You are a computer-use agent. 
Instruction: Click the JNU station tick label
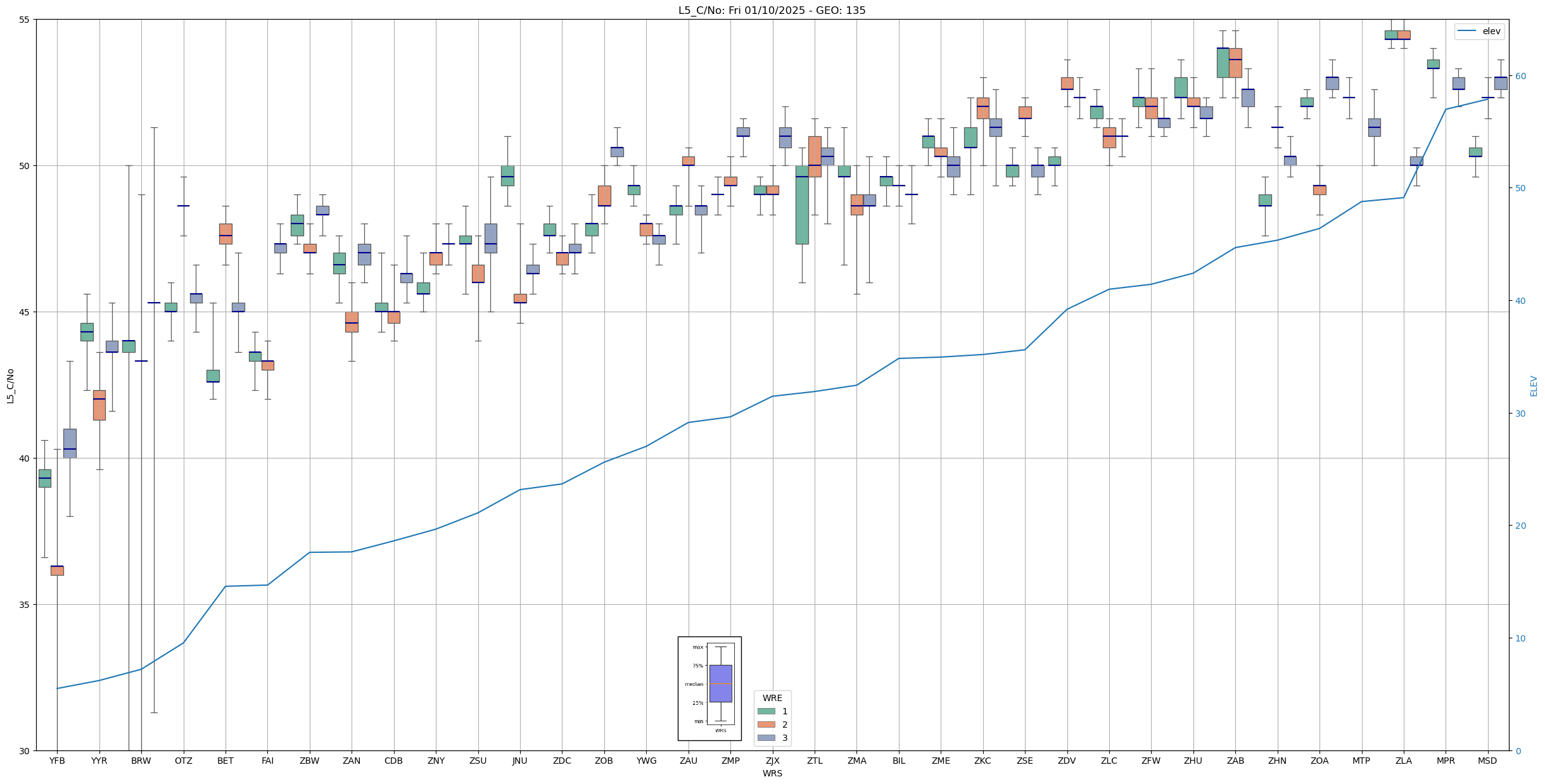tap(520, 761)
